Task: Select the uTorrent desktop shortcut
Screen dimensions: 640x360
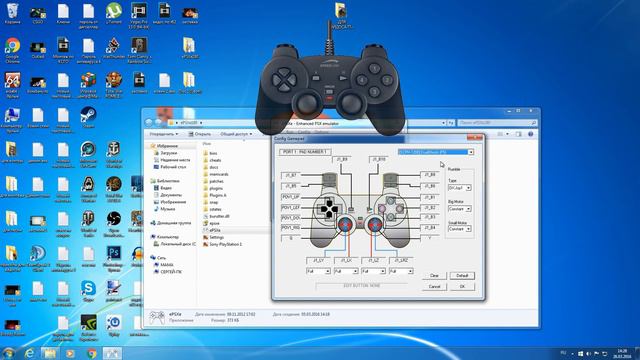Action: point(114,14)
